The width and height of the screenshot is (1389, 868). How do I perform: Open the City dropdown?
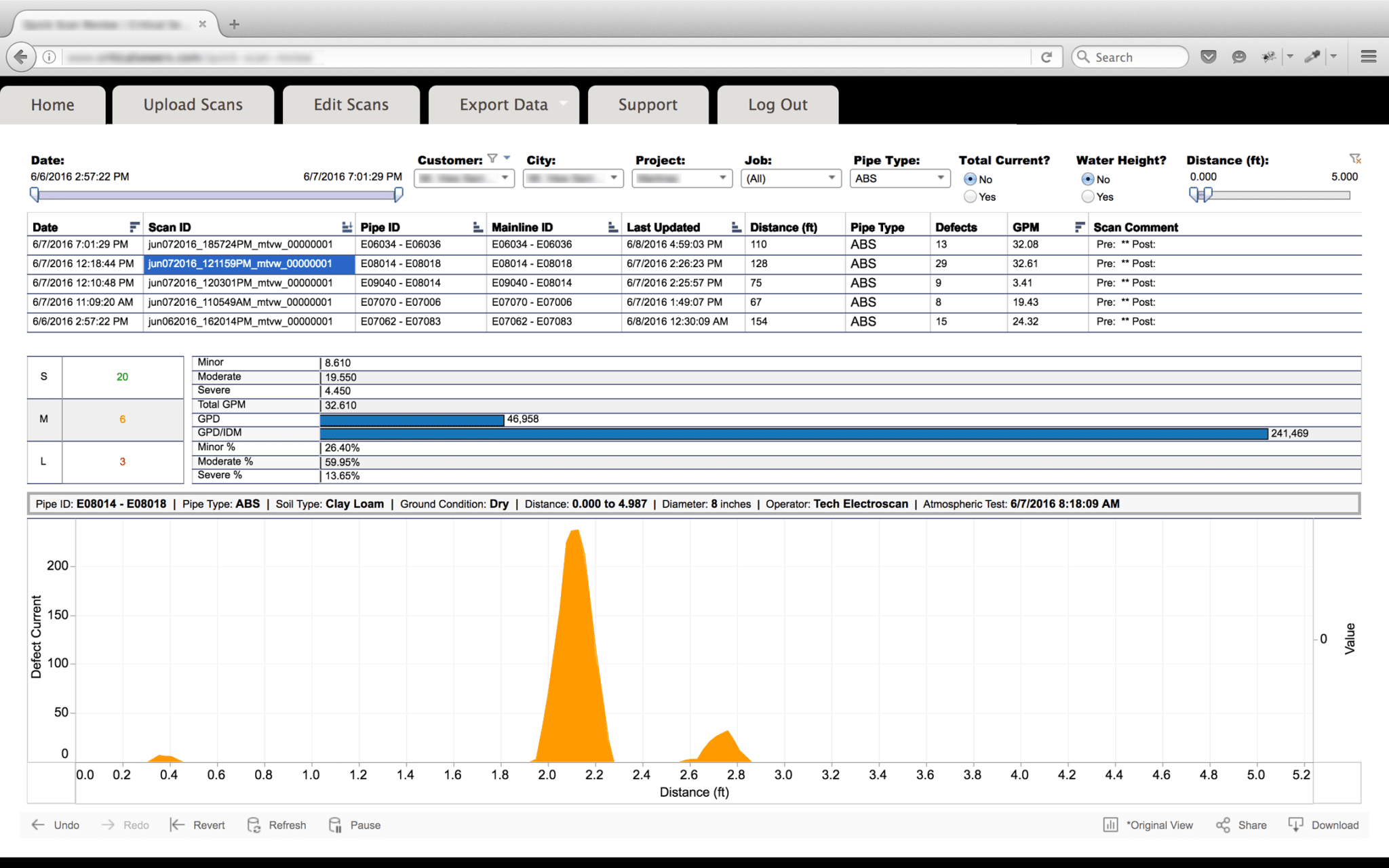pyautogui.click(x=573, y=178)
